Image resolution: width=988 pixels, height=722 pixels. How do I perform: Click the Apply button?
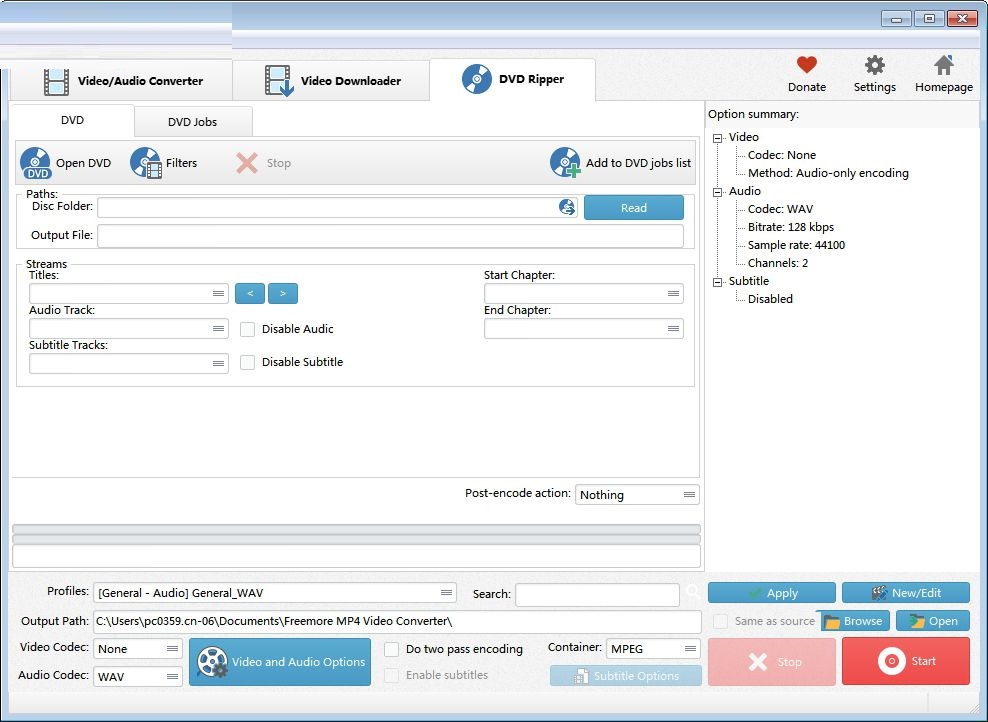pos(772,593)
